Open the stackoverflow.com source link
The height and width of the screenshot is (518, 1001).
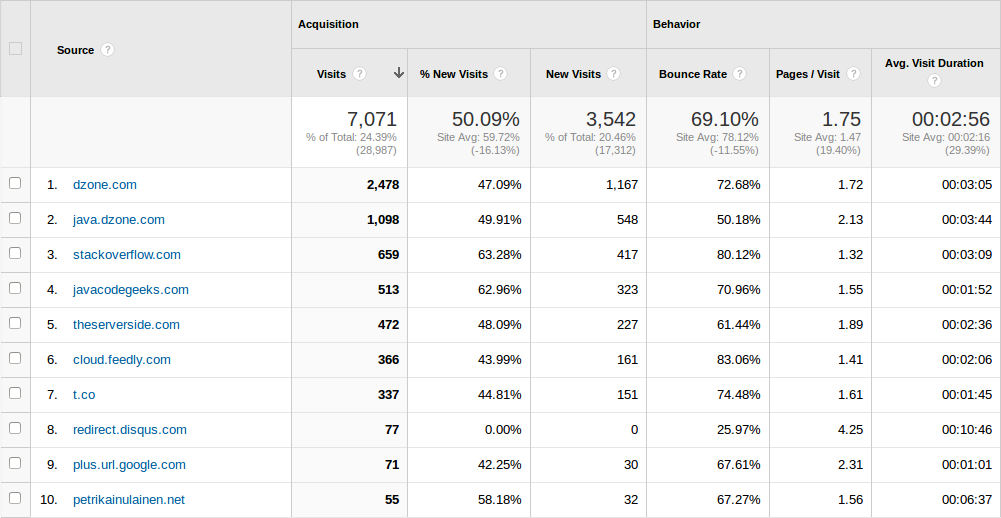127,255
